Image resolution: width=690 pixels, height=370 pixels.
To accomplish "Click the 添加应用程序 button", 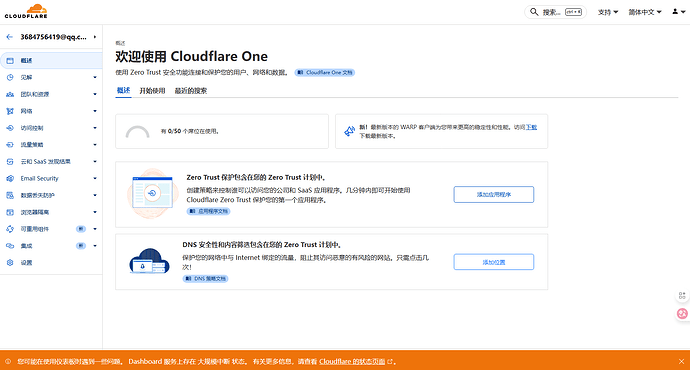I will click(494, 194).
